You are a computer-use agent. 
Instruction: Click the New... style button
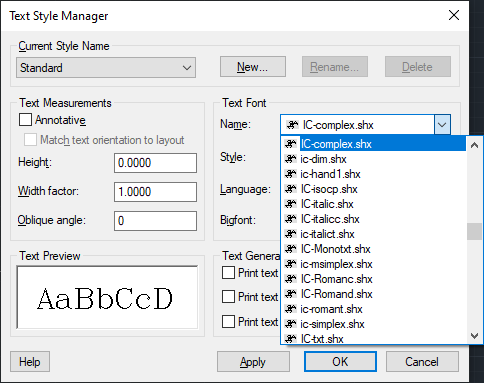pyautogui.click(x=253, y=67)
